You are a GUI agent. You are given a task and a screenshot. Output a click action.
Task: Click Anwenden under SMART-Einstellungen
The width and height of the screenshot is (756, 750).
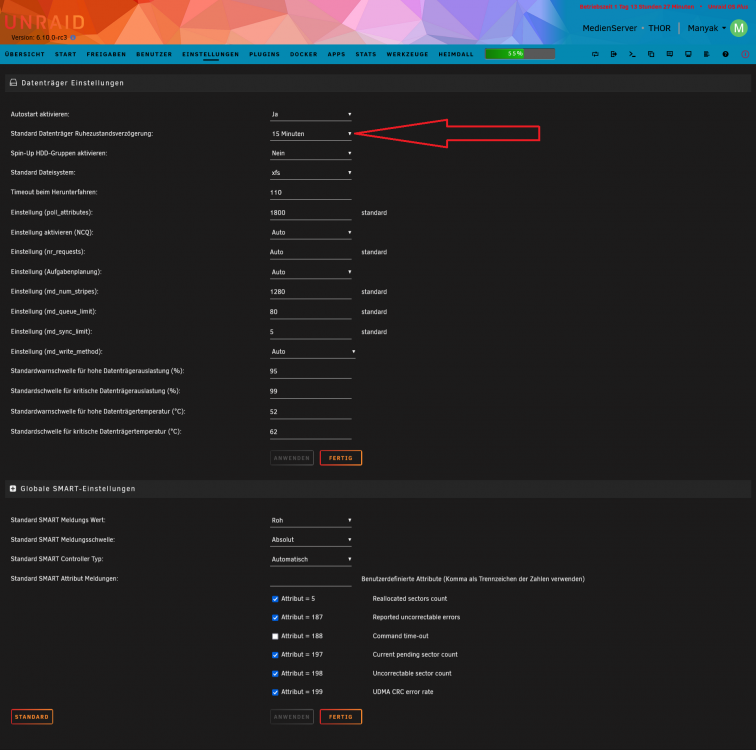[292, 717]
